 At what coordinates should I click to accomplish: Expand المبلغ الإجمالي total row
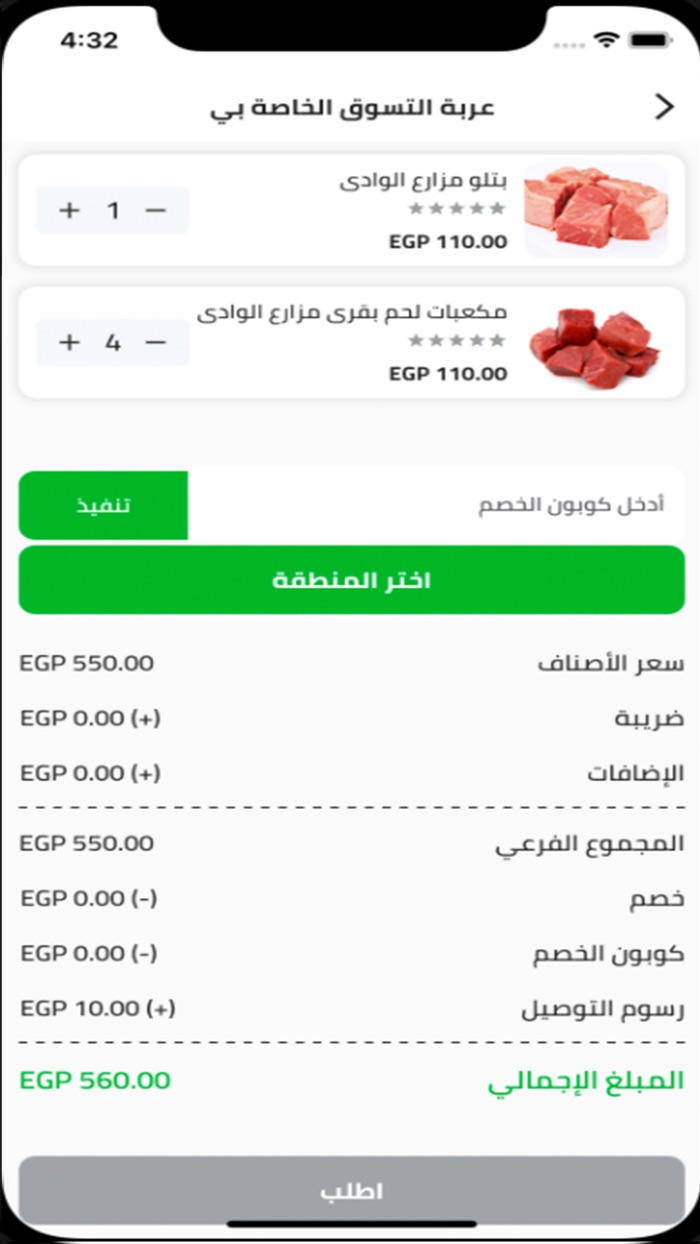[x=350, y=1080]
